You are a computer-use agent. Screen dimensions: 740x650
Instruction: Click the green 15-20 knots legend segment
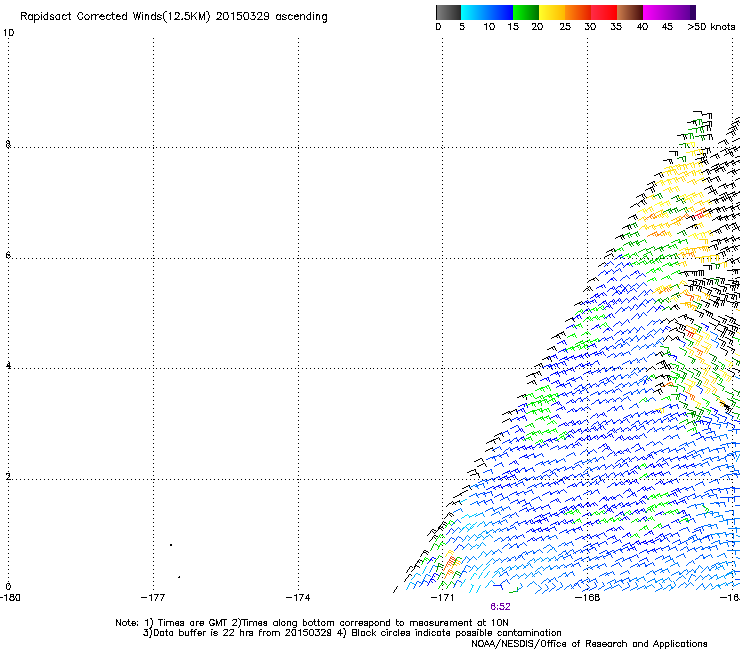click(526, 12)
